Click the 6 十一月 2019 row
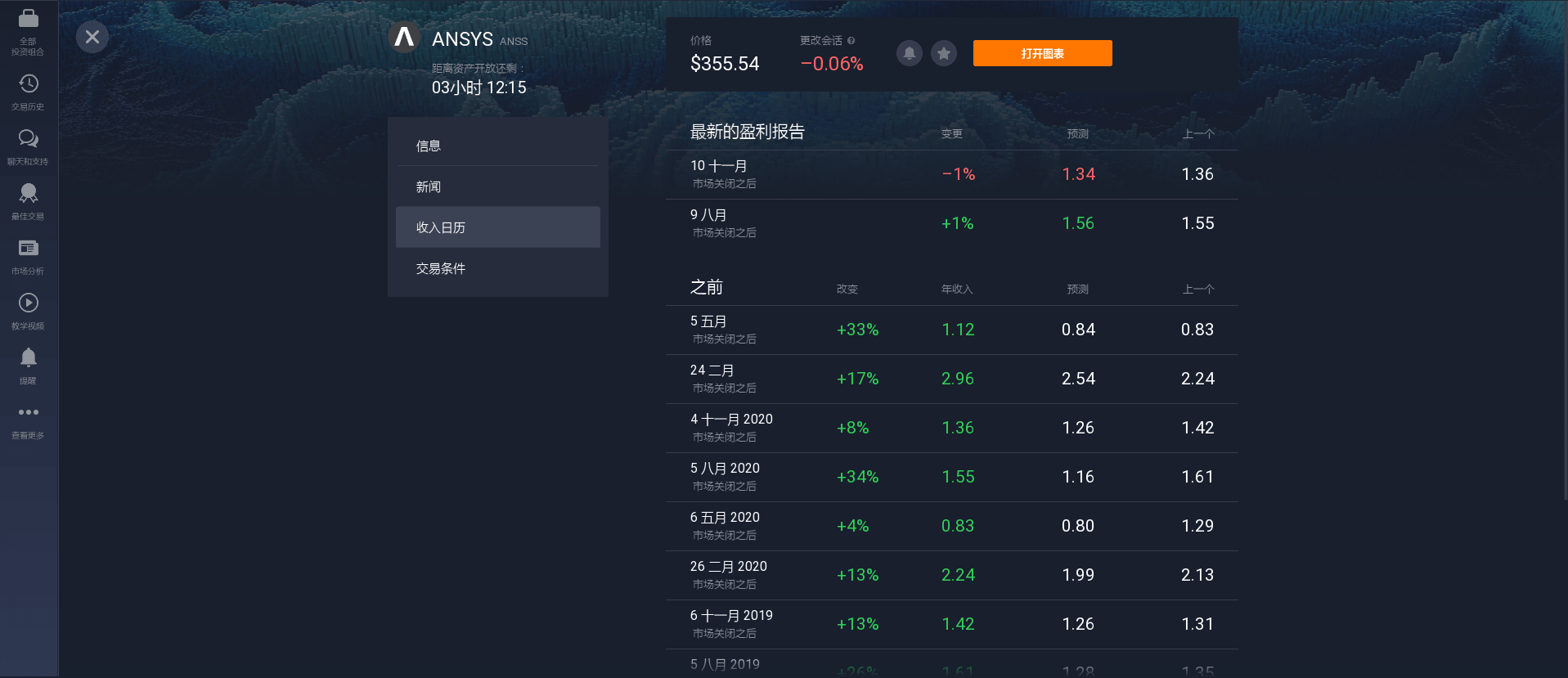Image resolution: width=1568 pixels, height=678 pixels. [952, 624]
